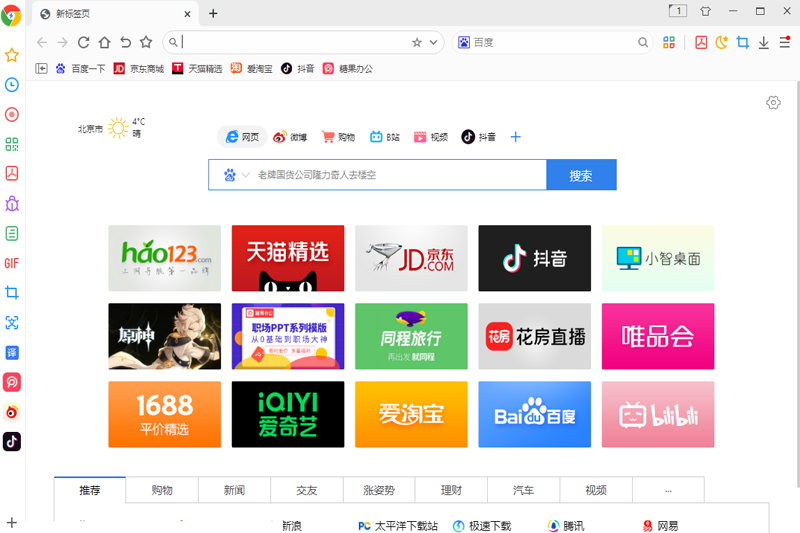Expand more tabs with ellipsis
This screenshot has height=533, width=800.
coord(668,490)
